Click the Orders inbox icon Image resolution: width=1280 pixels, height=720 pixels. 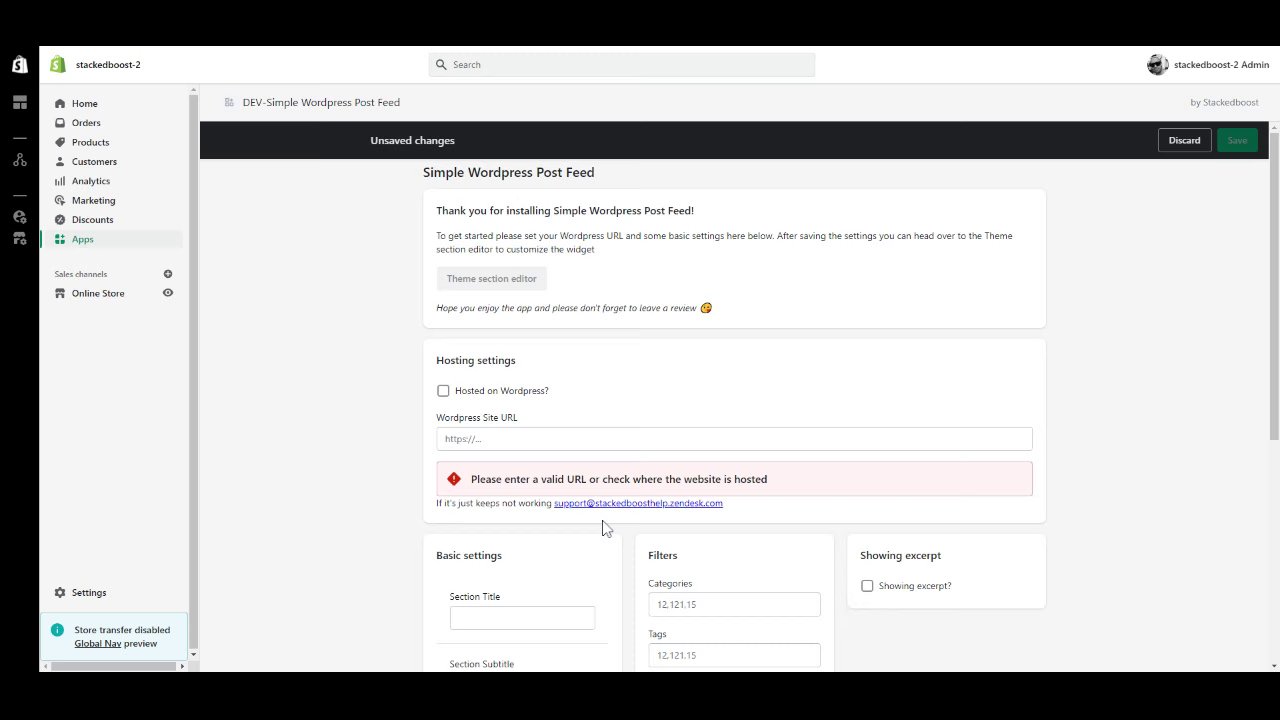(60, 123)
